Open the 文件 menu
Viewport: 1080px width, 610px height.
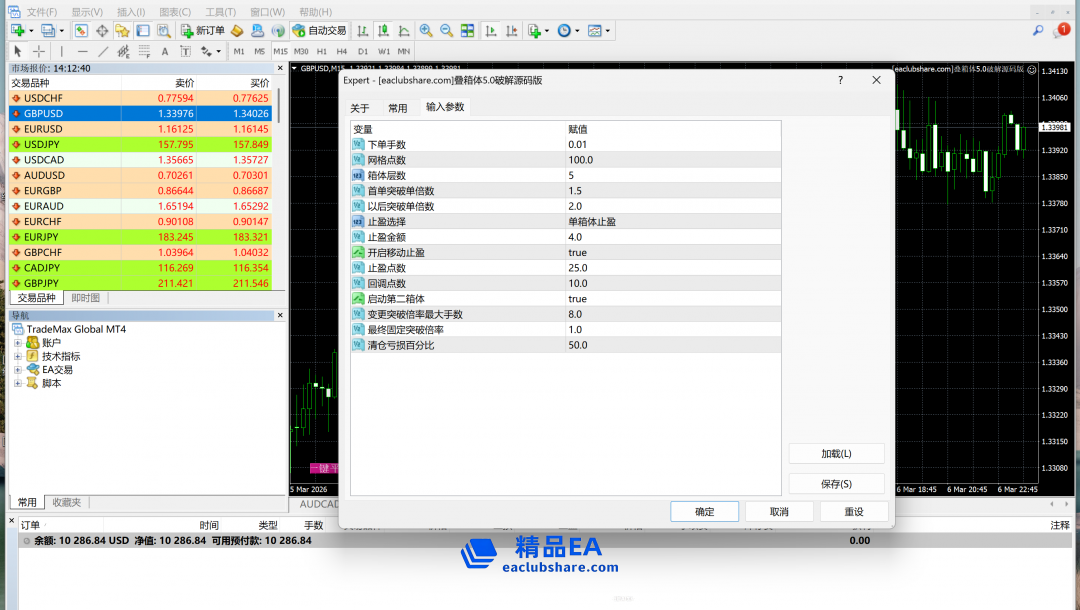coord(41,12)
